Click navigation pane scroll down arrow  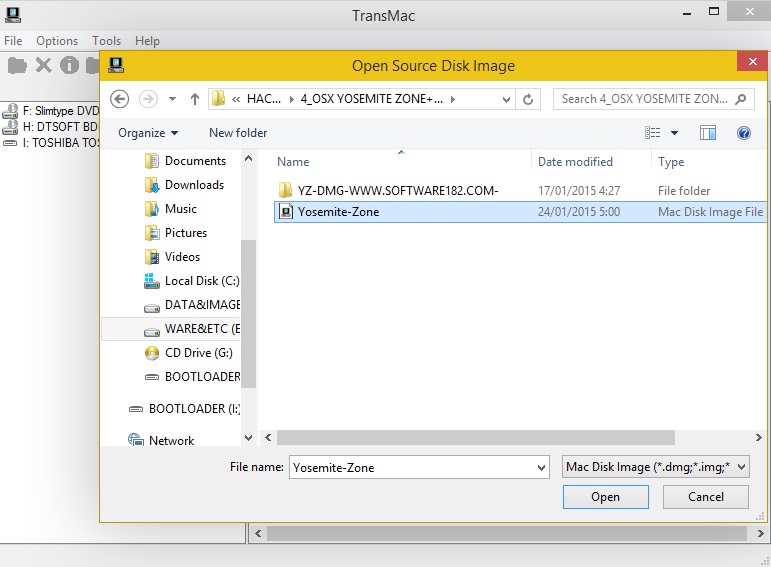point(248,438)
